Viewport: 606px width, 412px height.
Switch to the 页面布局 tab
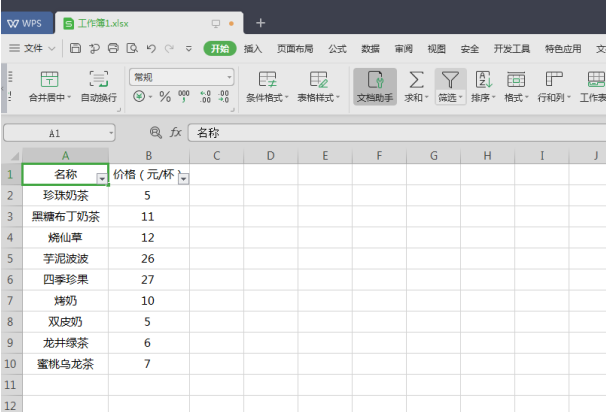[x=295, y=49]
